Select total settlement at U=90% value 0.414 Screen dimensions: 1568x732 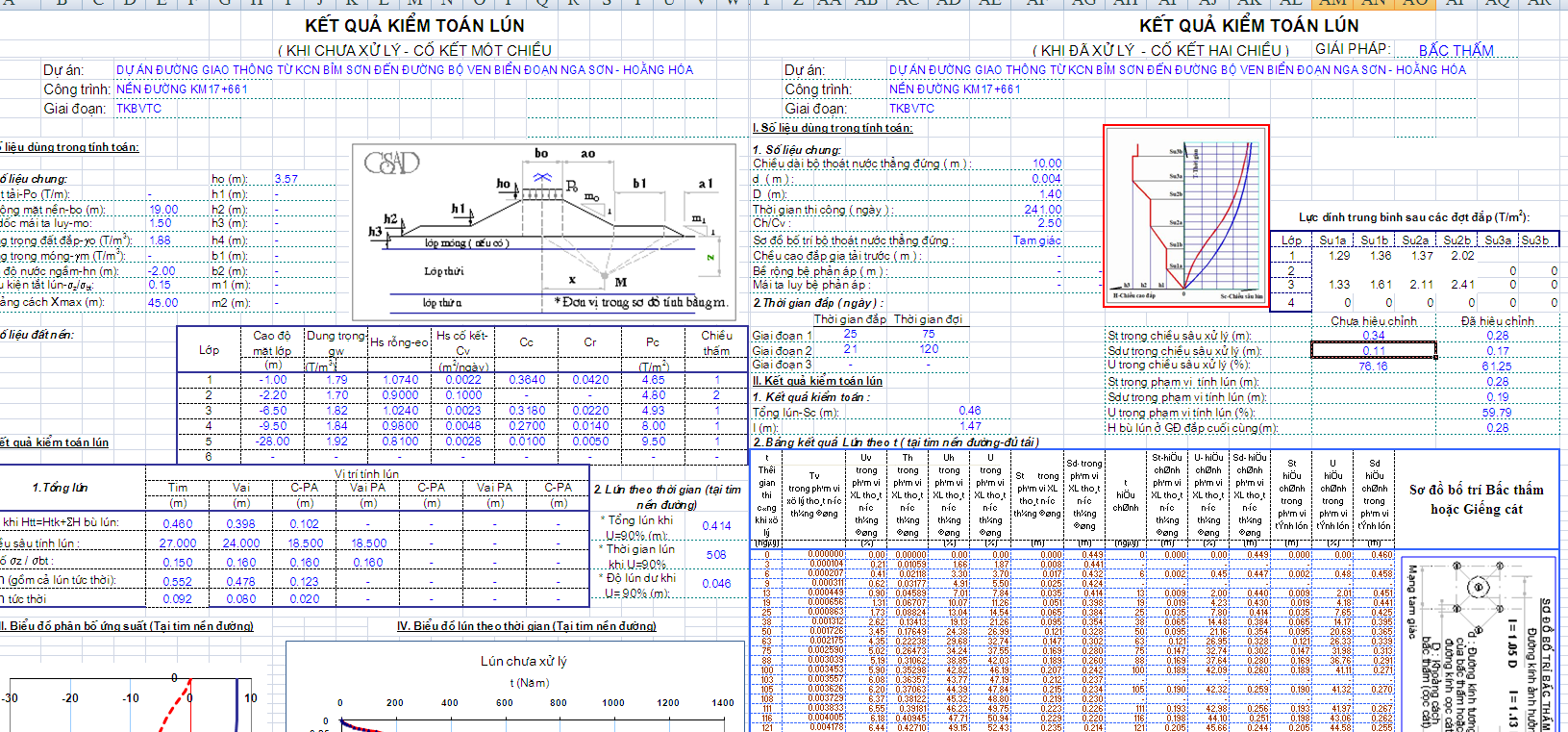[x=716, y=526]
